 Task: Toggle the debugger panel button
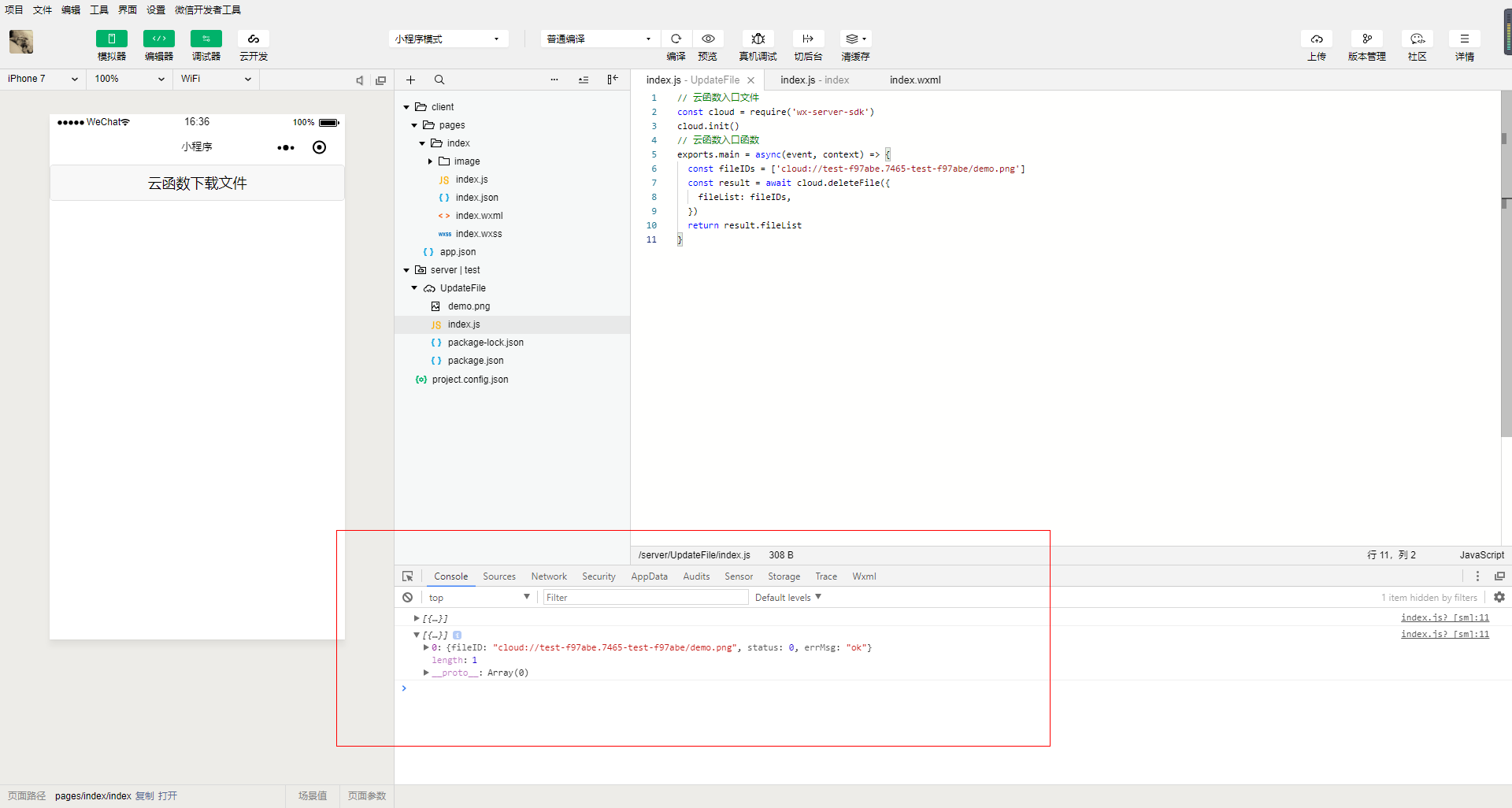coord(206,39)
